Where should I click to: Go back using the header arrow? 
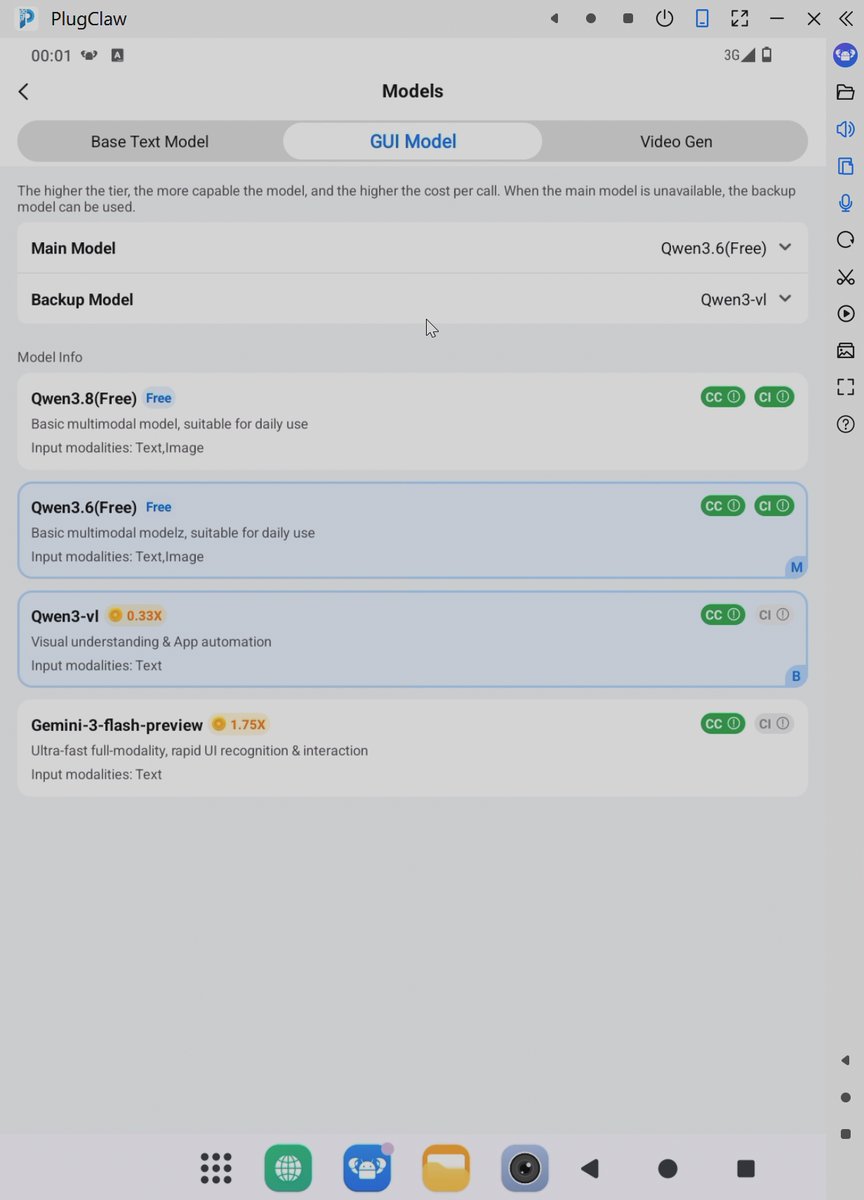click(x=24, y=91)
